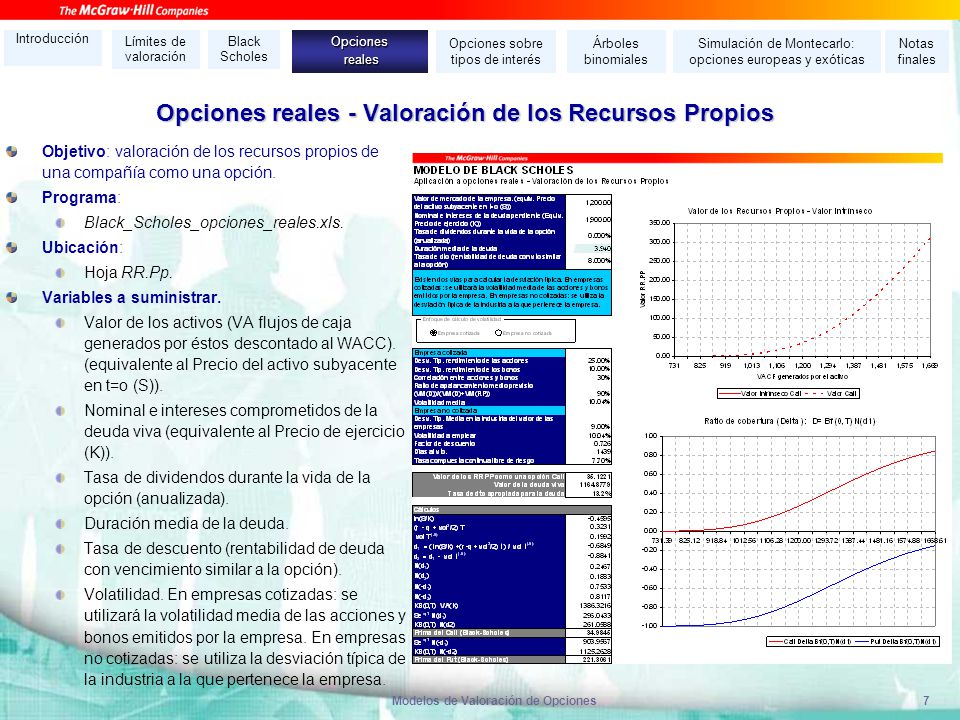Viewport: 960px width, 720px height.
Task: Click the slide title 'Opciones reales - Valoración de los Recursos Propios'
Action: click(465, 113)
